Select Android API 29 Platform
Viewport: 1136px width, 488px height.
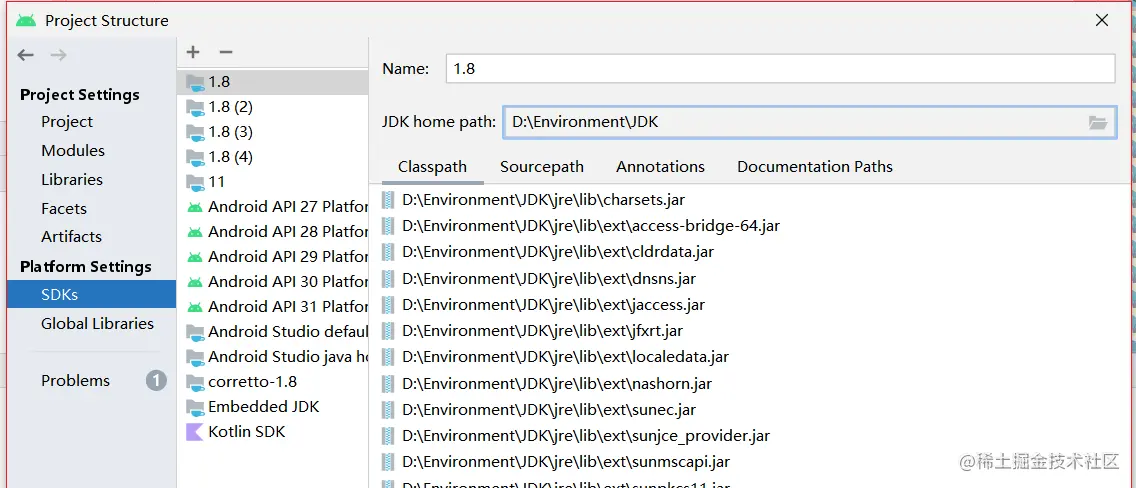click(272, 256)
